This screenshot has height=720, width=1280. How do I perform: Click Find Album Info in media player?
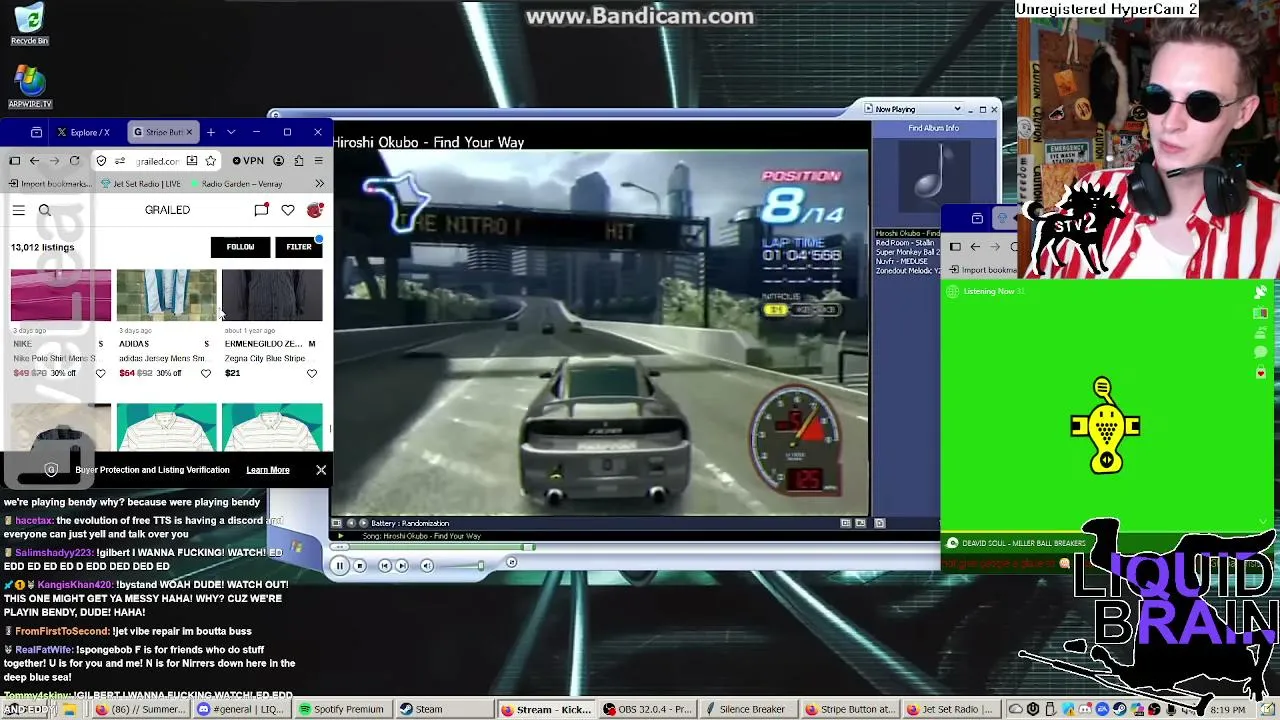tap(933, 128)
